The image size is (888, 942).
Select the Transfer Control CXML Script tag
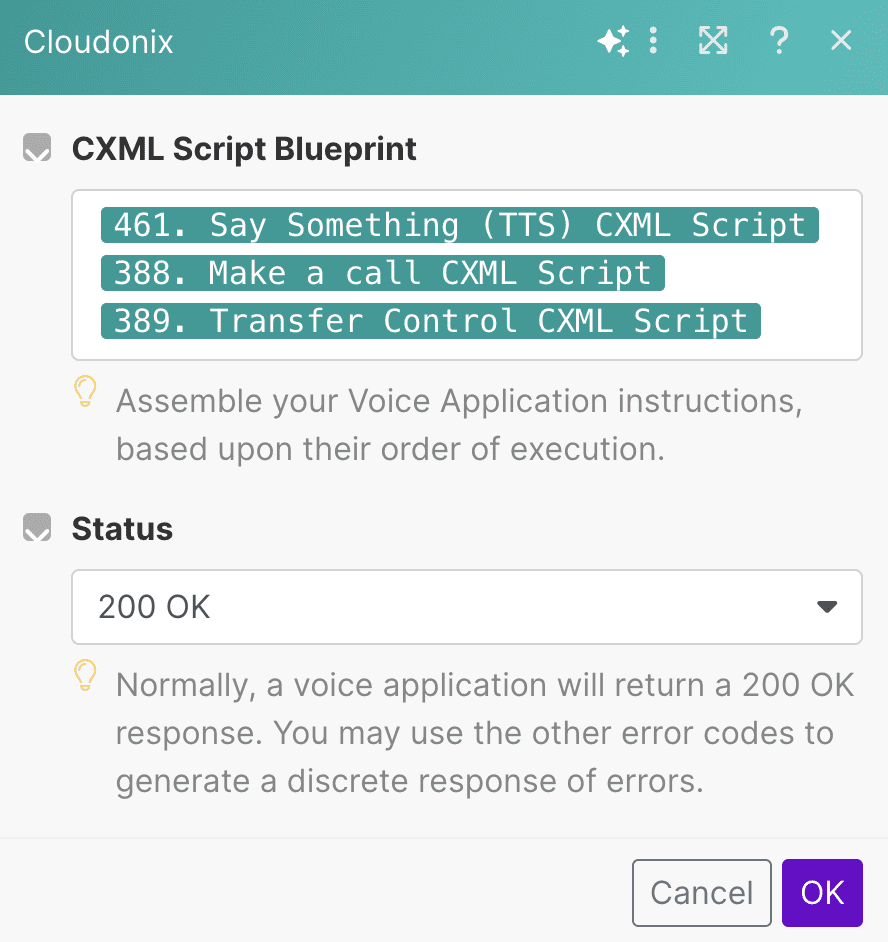pos(430,321)
